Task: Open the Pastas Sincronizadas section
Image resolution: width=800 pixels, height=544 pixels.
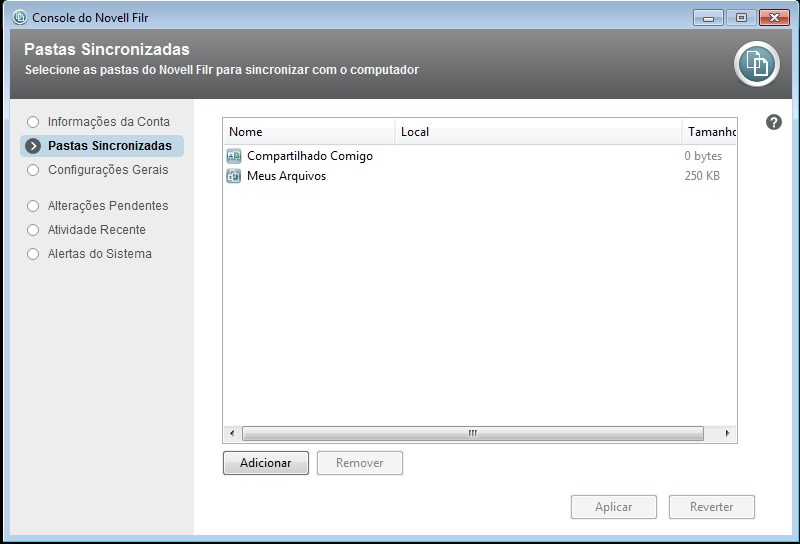Action: click(x=102, y=146)
